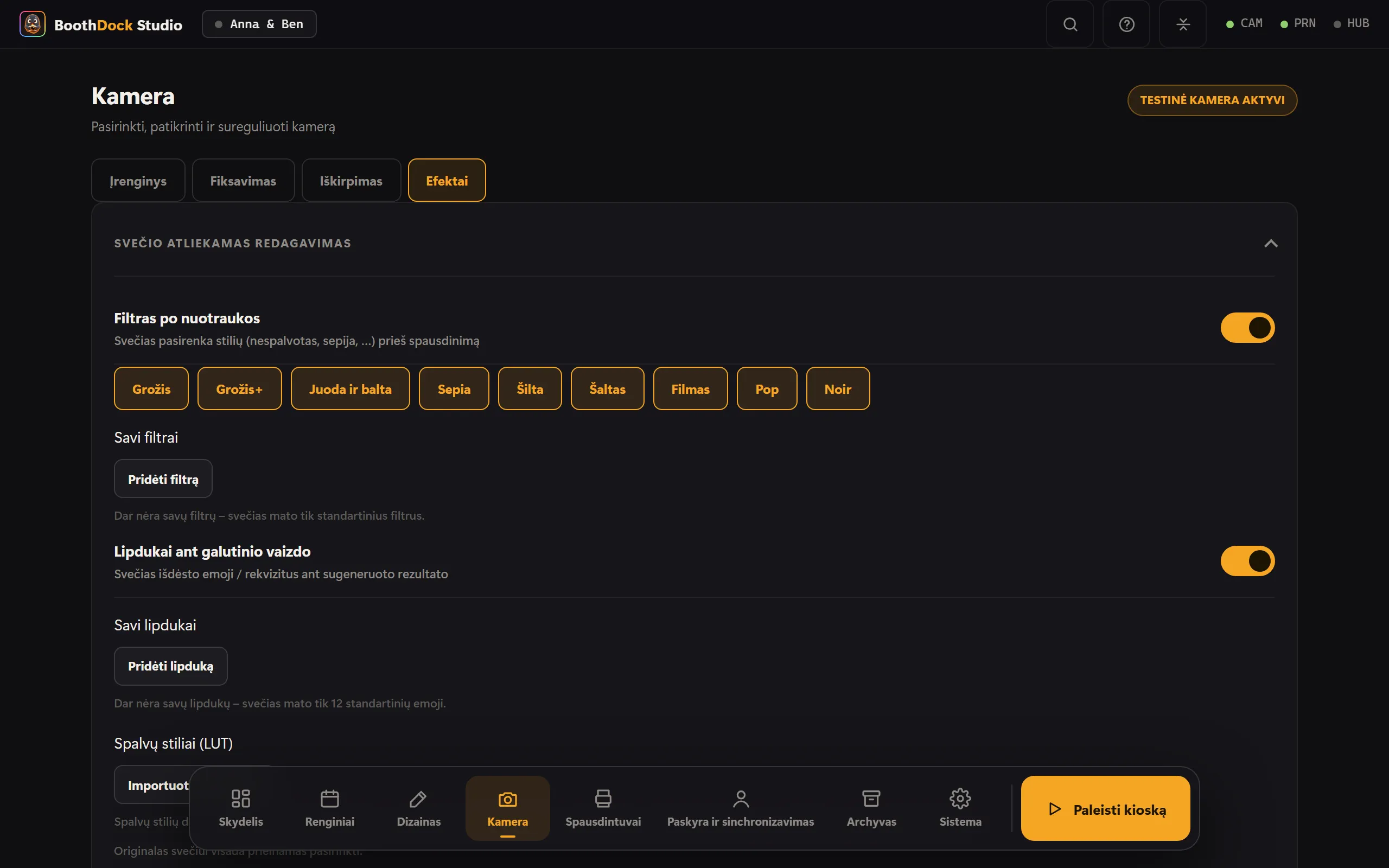Toggle the Šilta filter chip

[530, 388]
